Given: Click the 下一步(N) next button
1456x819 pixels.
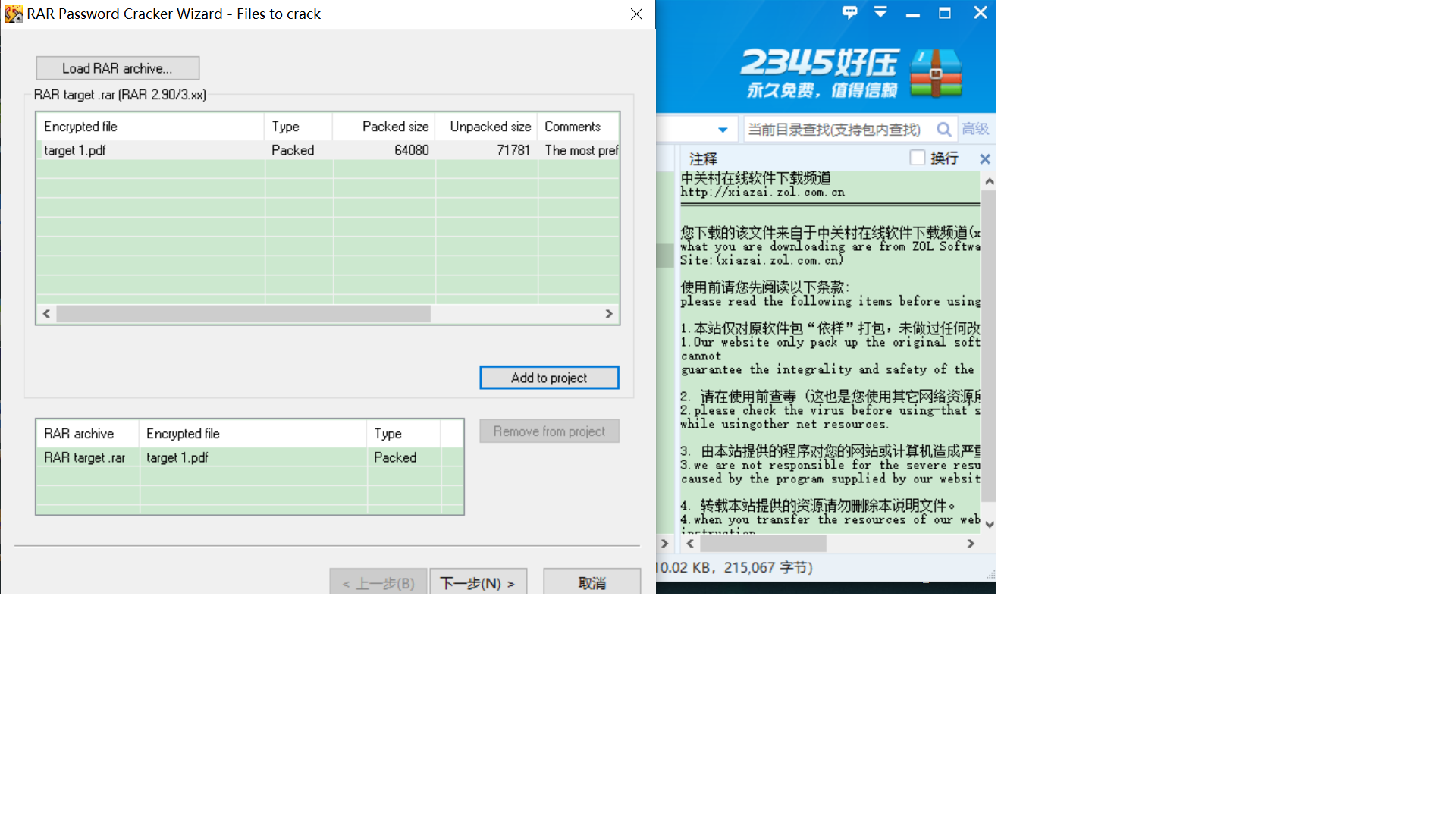Looking at the screenshot, I should click(478, 582).
